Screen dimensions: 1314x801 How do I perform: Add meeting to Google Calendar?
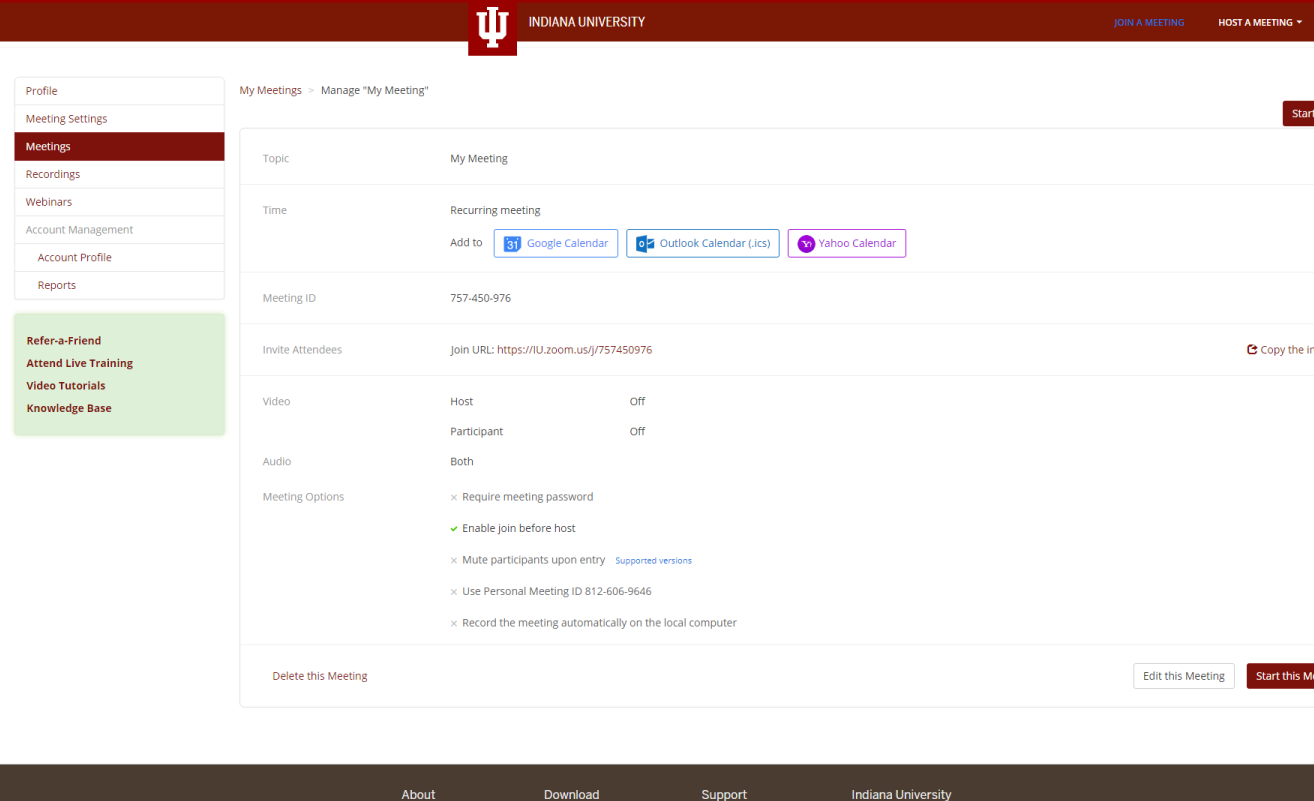click(x=556, y=244)
